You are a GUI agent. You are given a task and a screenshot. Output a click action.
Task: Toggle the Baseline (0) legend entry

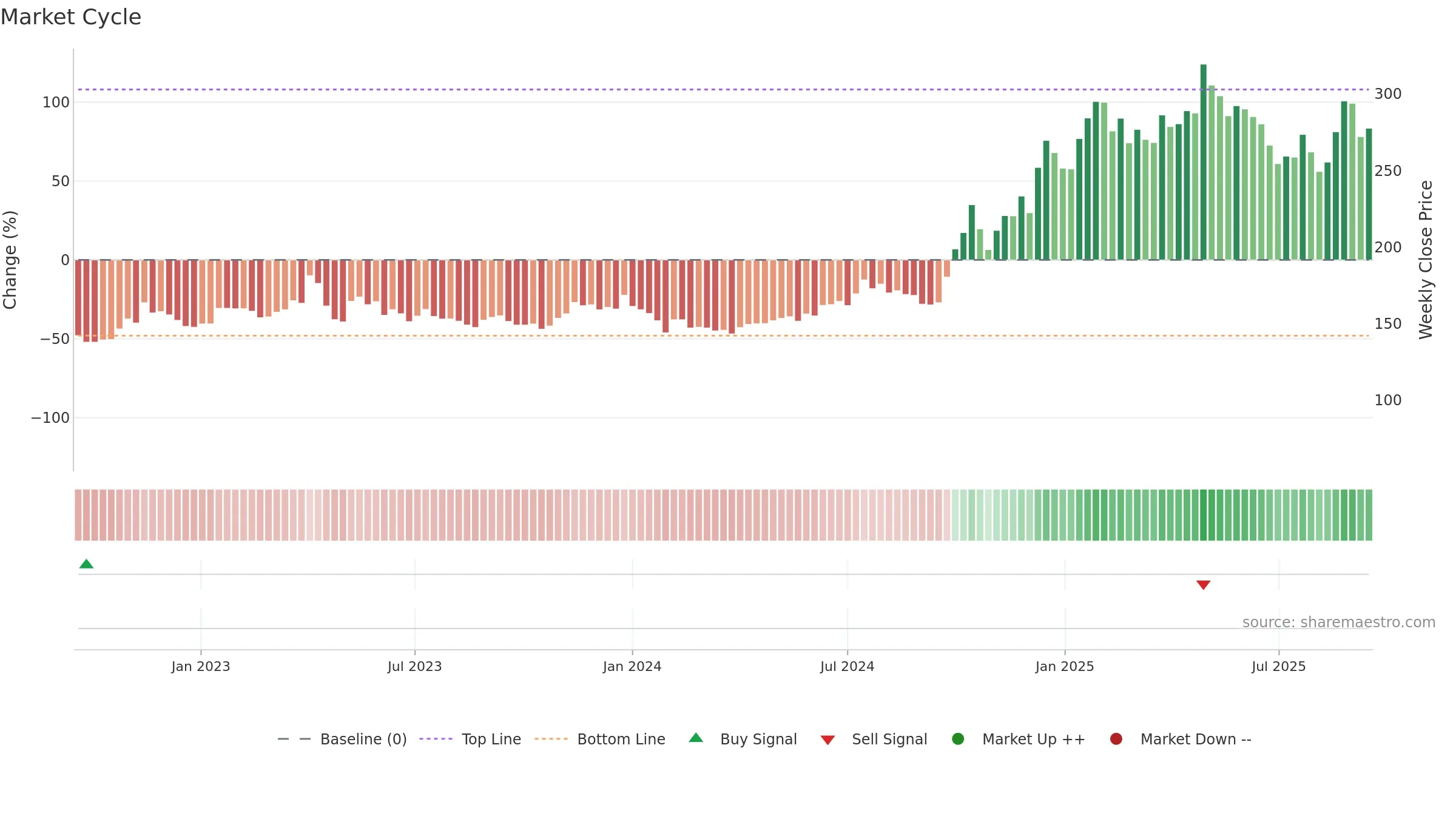[x=342, y=739]
